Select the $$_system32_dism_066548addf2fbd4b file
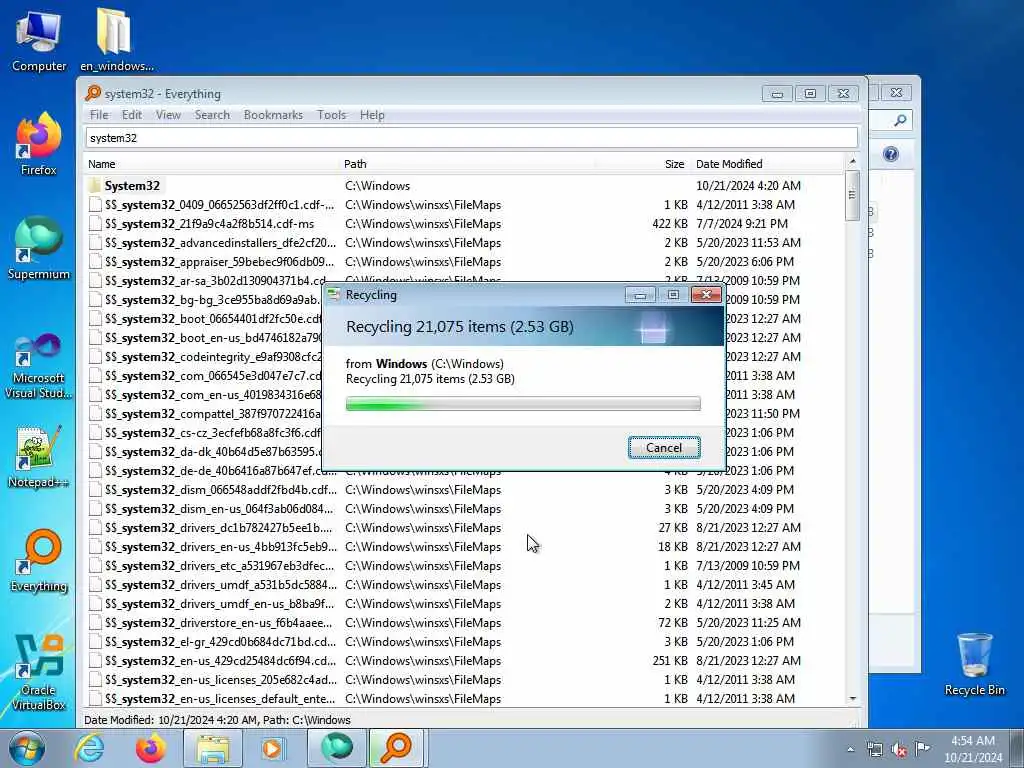1024x768 pixels. point(464,489)
